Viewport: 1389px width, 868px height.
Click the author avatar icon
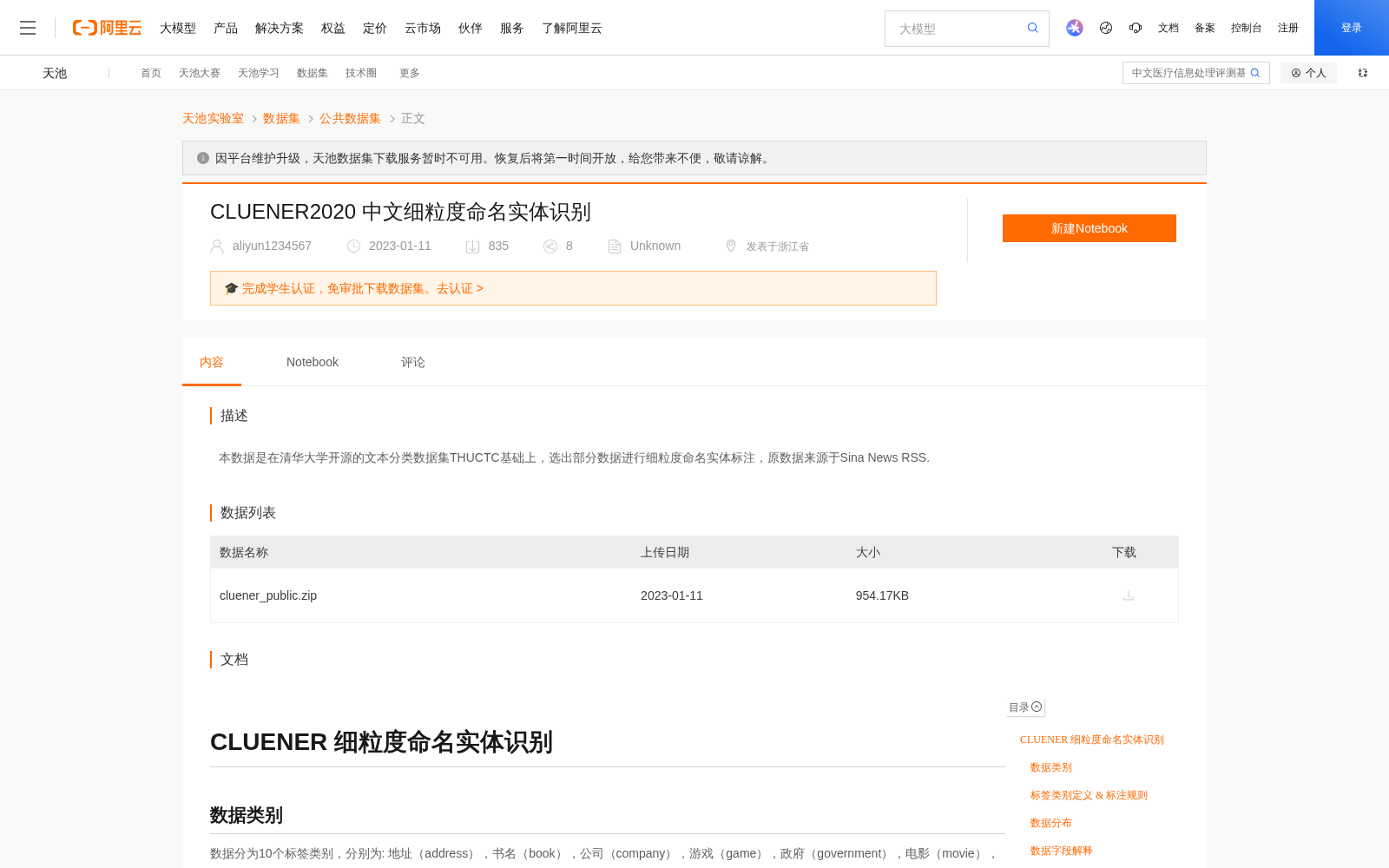217,247
